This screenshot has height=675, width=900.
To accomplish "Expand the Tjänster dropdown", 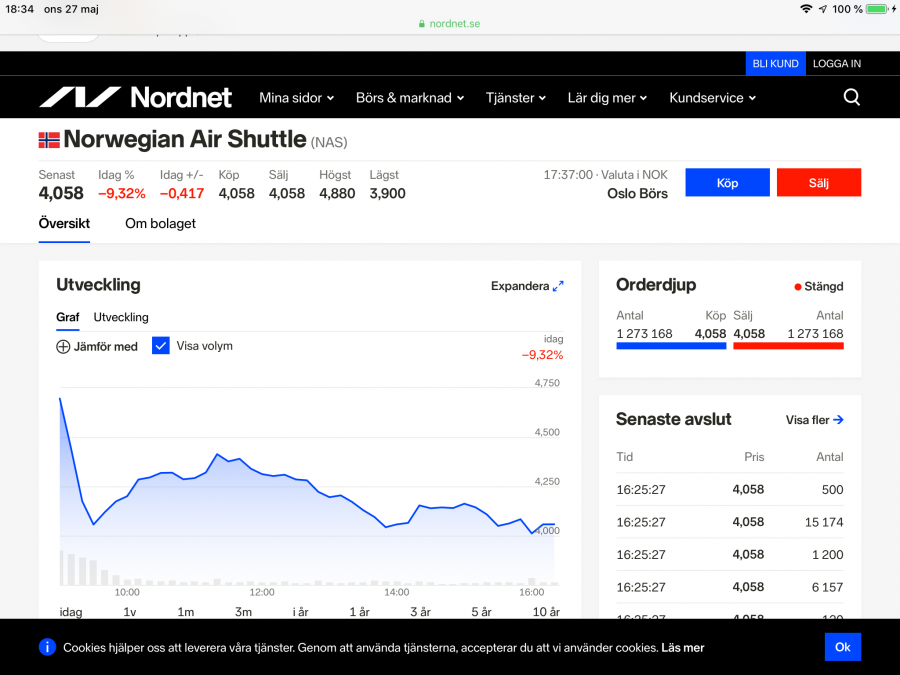I will click(516, 98).
